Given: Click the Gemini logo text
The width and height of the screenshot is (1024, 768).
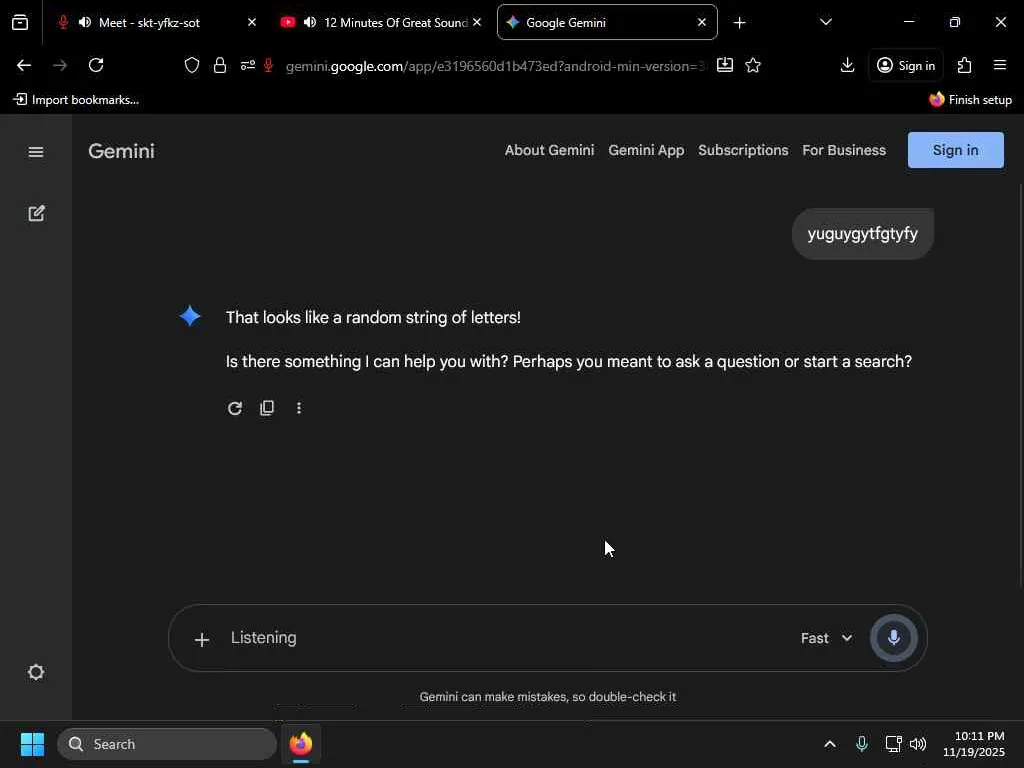Looking at the screenshot, I should tap(121, 151).
